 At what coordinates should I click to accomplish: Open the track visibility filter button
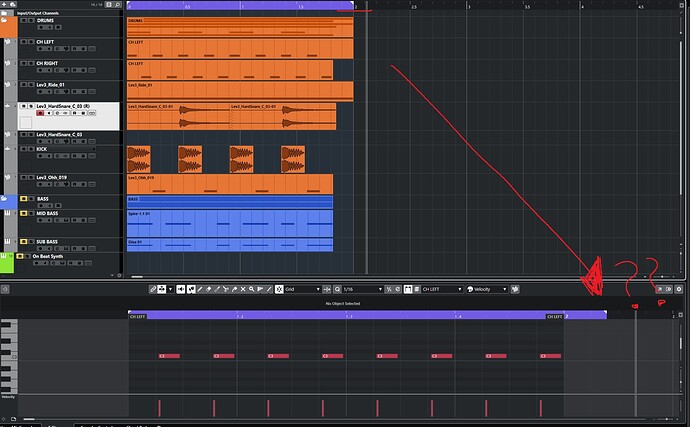tap(109, 4)
